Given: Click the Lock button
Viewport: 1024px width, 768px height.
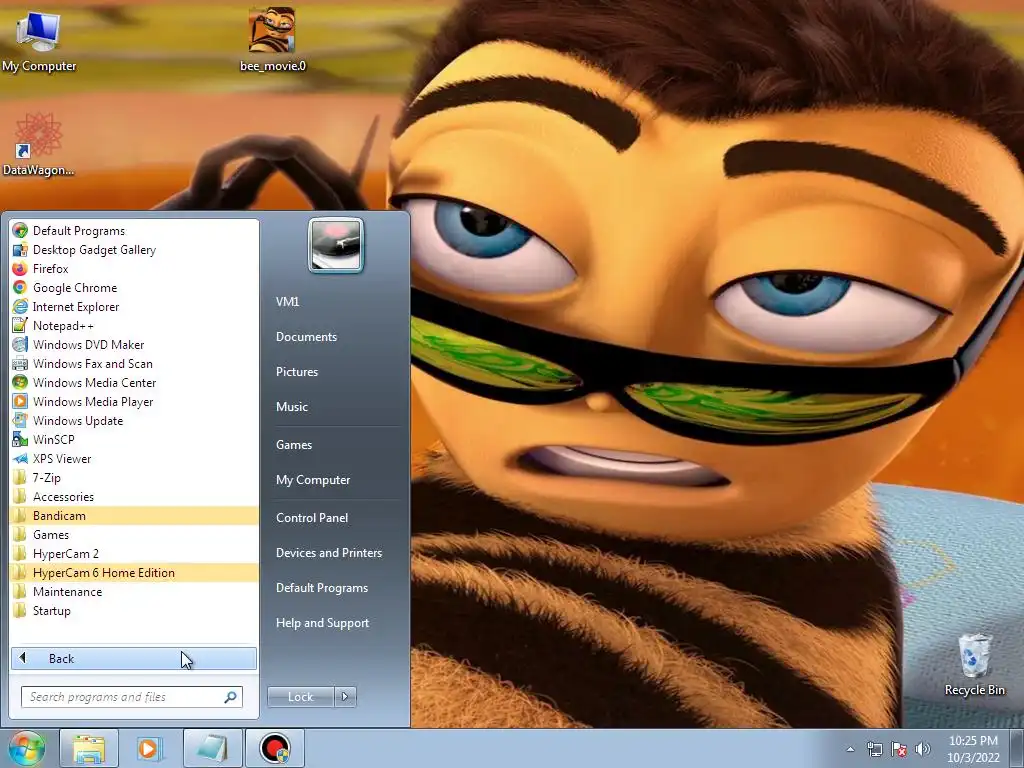Looking at the screenshot, I should (300, 697).
